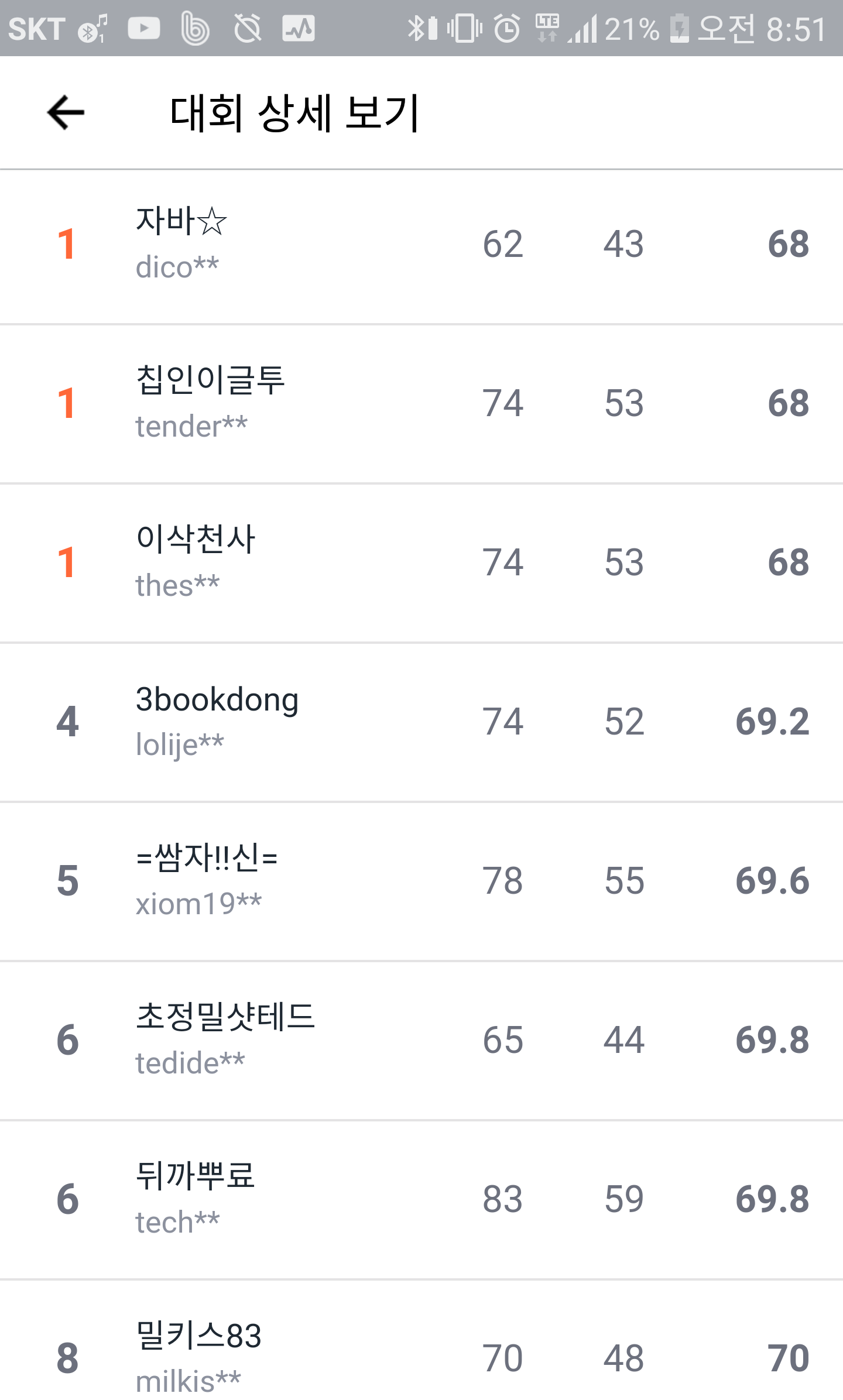Tap the back arrow icon
Image resolution: width=843 pixels, height=1400 pixels.
[66, 112]
